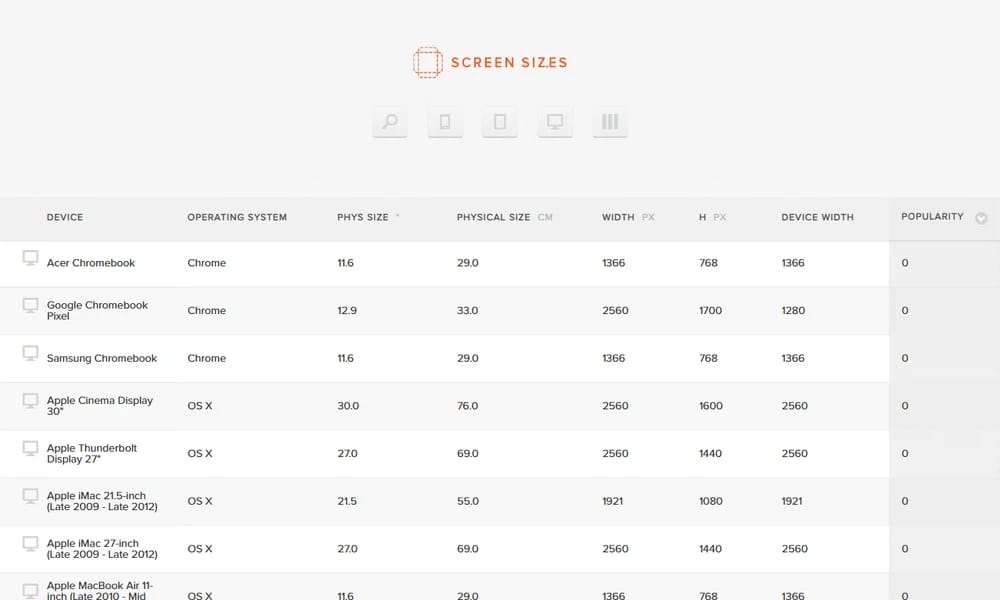Sort by H PX header
The height and width of the screenshot is (600, 1000).
[712, 217]
